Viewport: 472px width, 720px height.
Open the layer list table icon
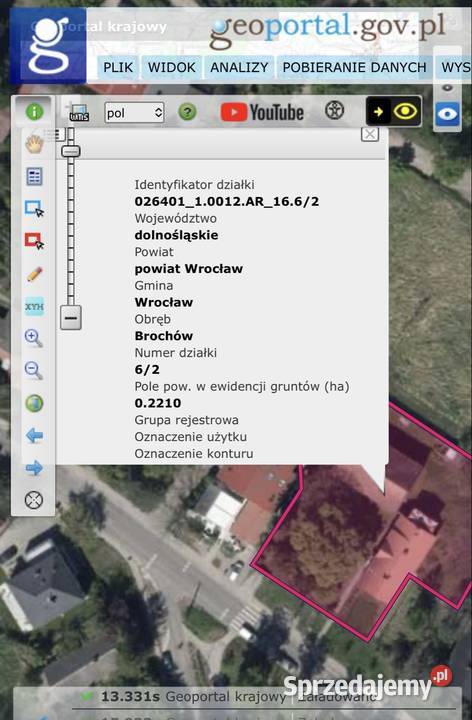click(x=34, y=176)
